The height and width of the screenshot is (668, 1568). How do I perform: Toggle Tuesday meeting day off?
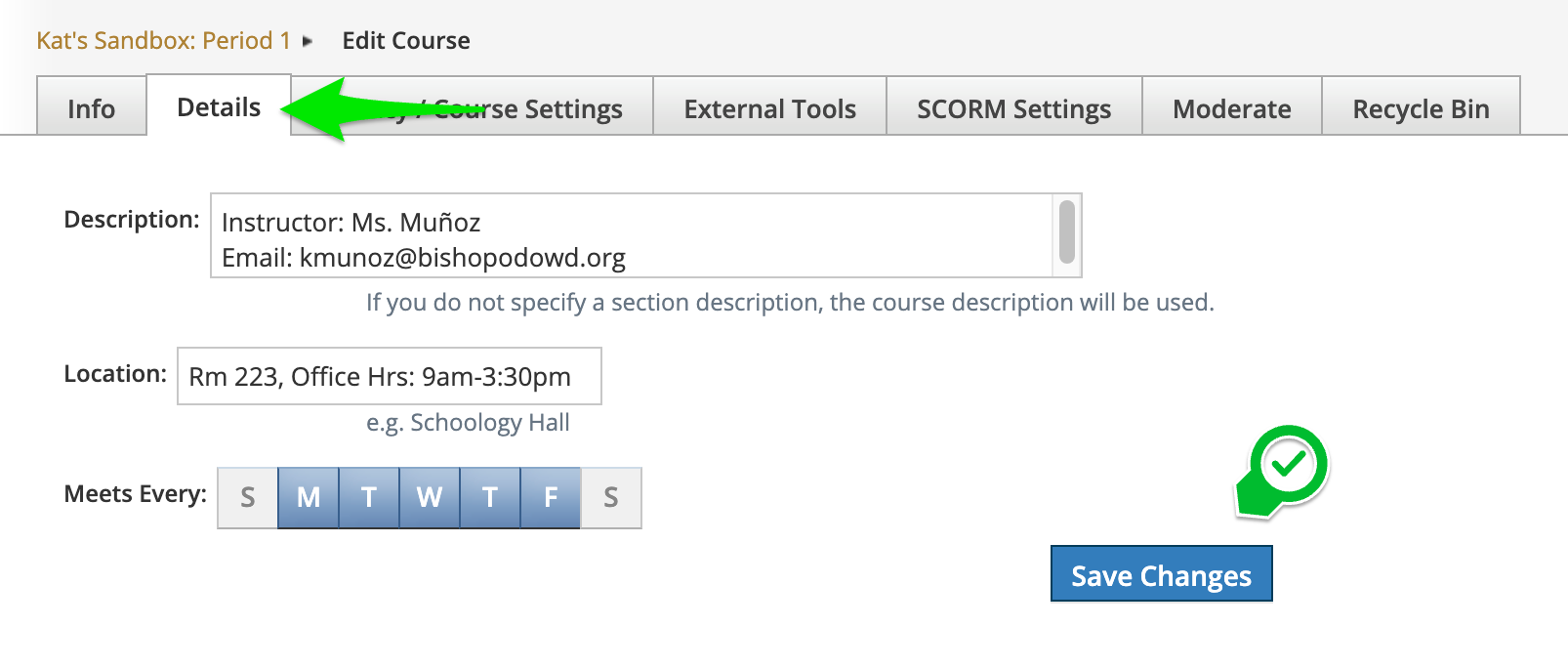point(369,498)
